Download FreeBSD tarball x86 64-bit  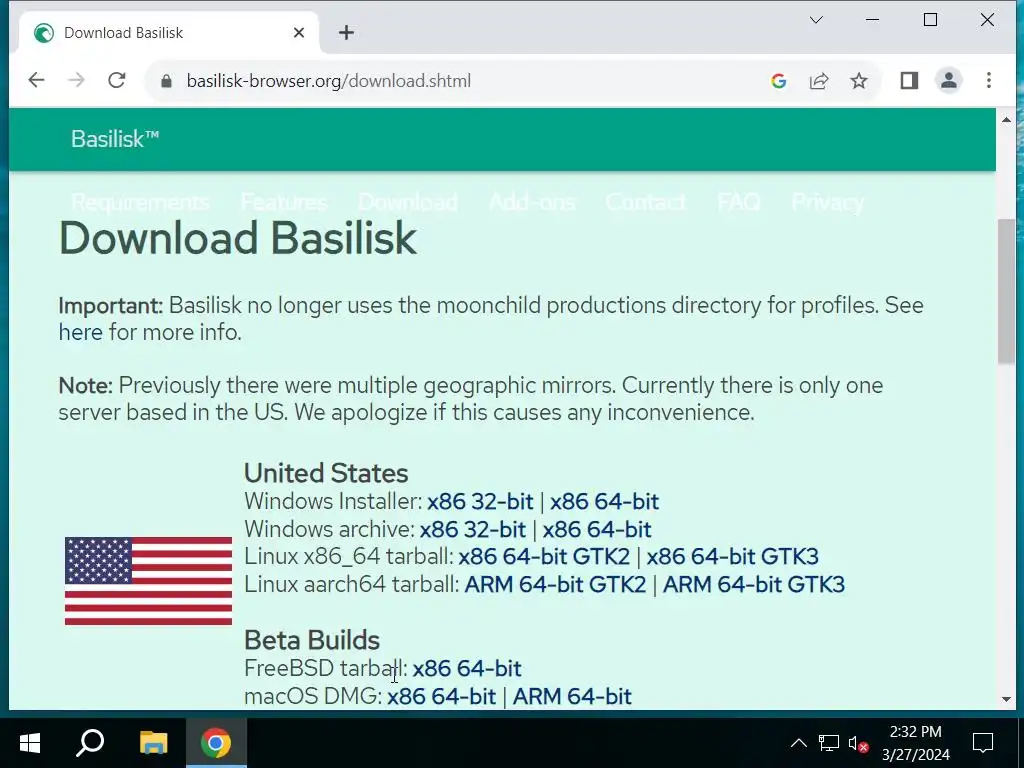coord(467,669)
